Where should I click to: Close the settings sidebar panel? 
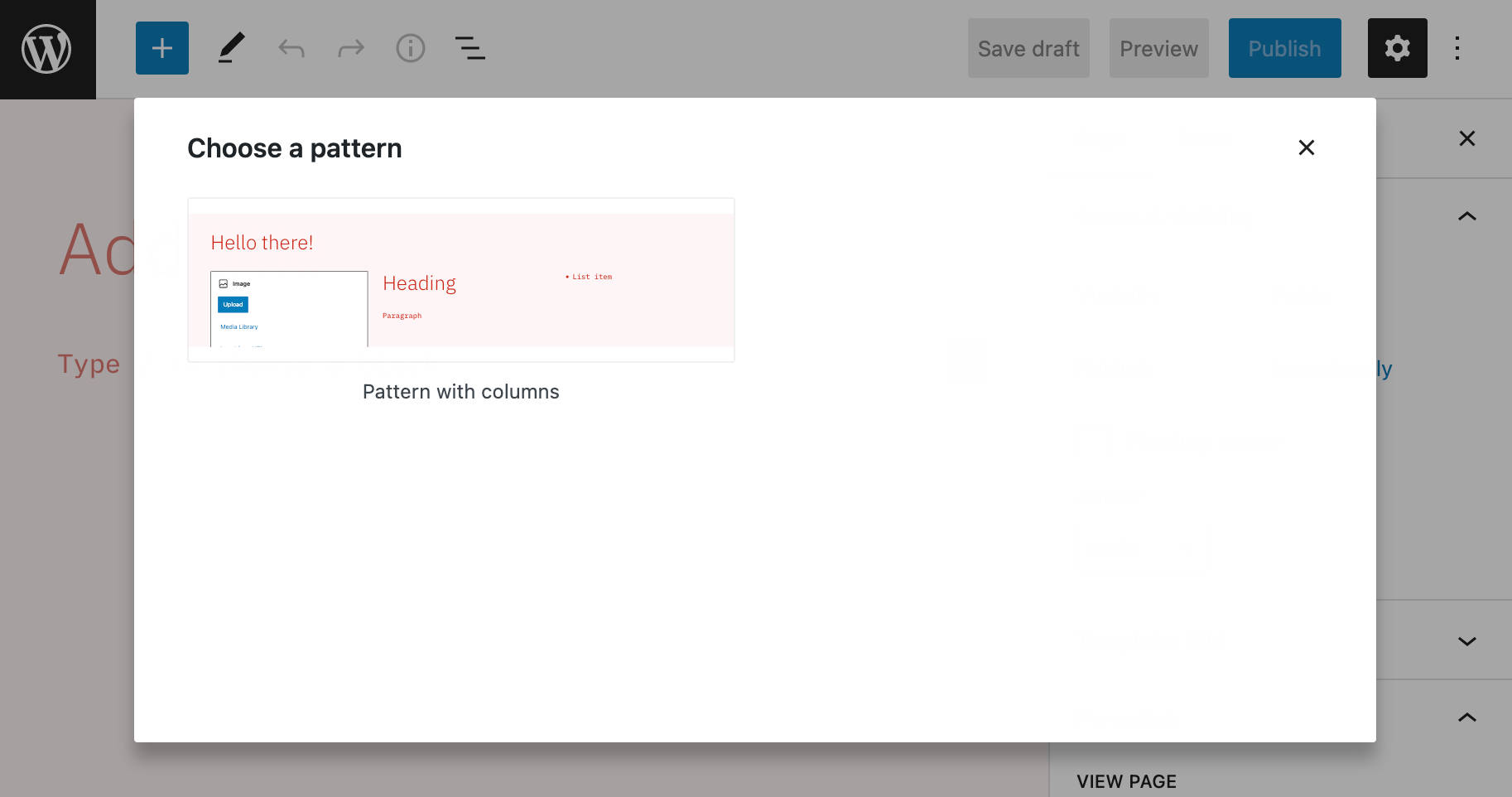tap(1466, 138)
